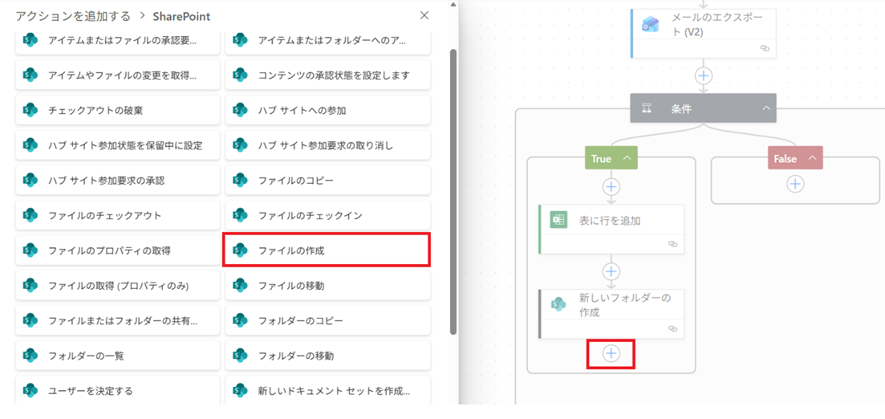885x419 pixels.
Task: Click アクションを追加する breadcrumb link
Action: click(71, 16)
